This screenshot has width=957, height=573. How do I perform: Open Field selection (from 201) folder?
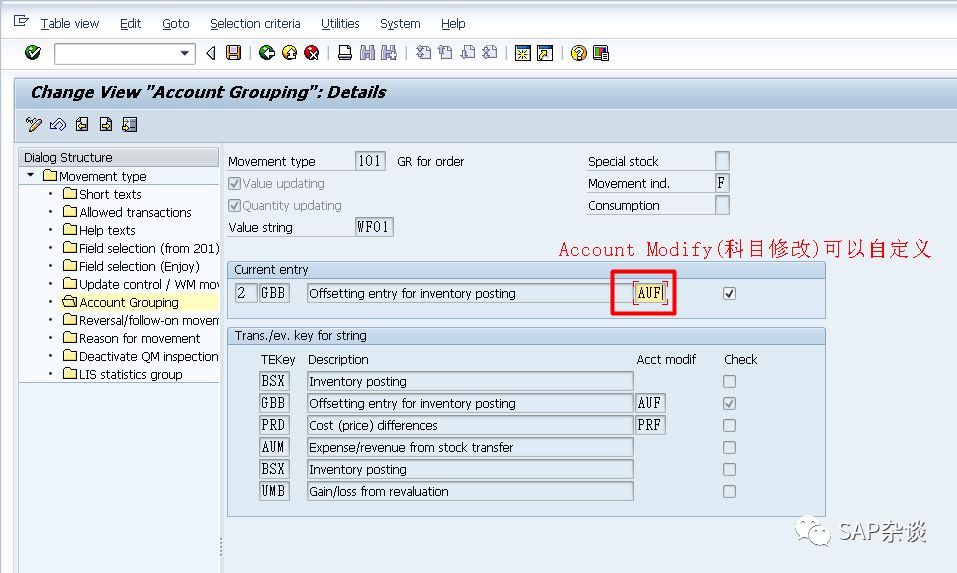(x=141, y=248)
